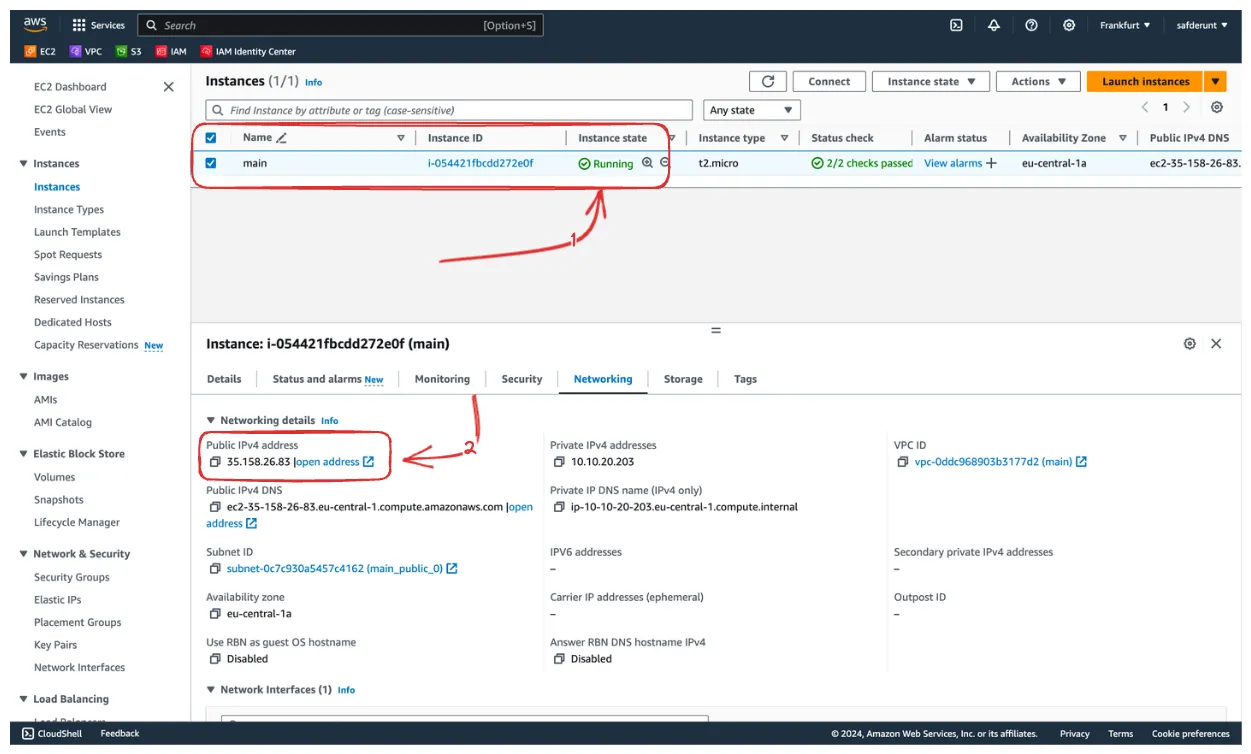This screenshot has height=754, width=1251.
Task: Open the Any state filter dropdown
Action: [752, 110]
